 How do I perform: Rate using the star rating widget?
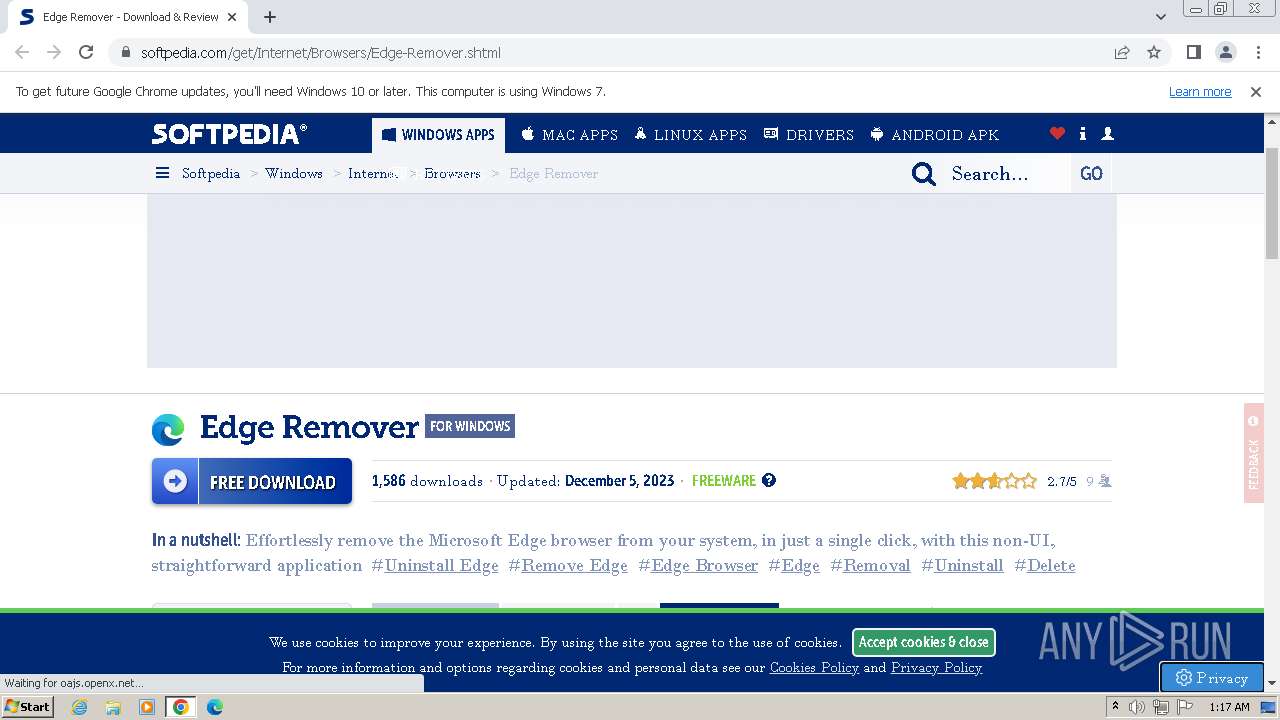(995, 481)
